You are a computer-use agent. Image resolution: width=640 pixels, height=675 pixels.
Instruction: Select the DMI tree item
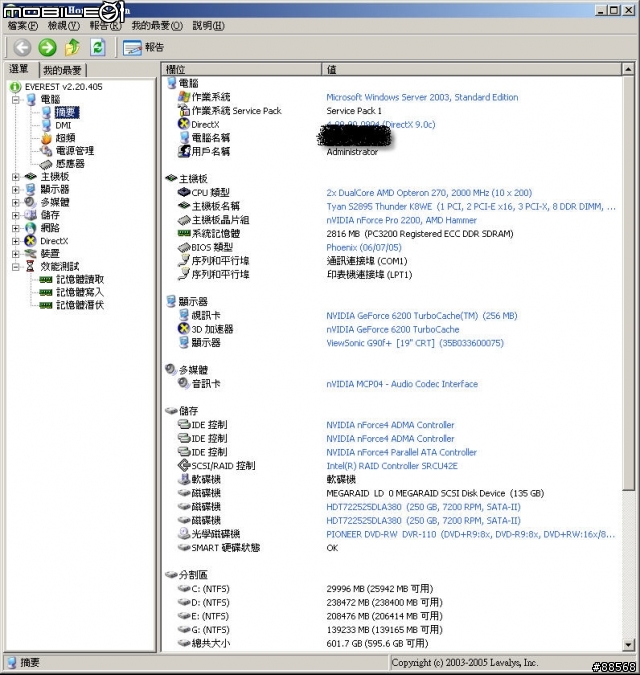[x=63, y=126]
